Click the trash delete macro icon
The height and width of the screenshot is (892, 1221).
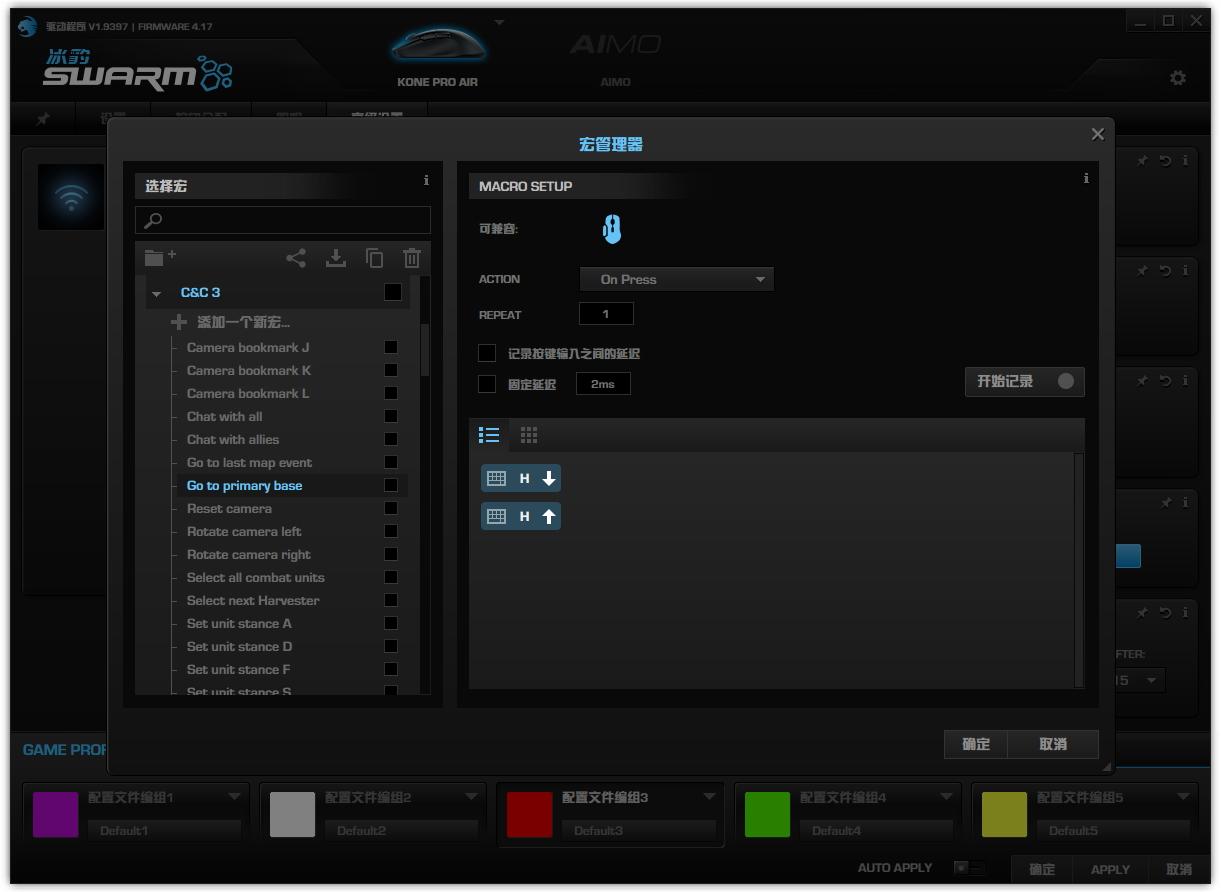[x=412, y=258]
